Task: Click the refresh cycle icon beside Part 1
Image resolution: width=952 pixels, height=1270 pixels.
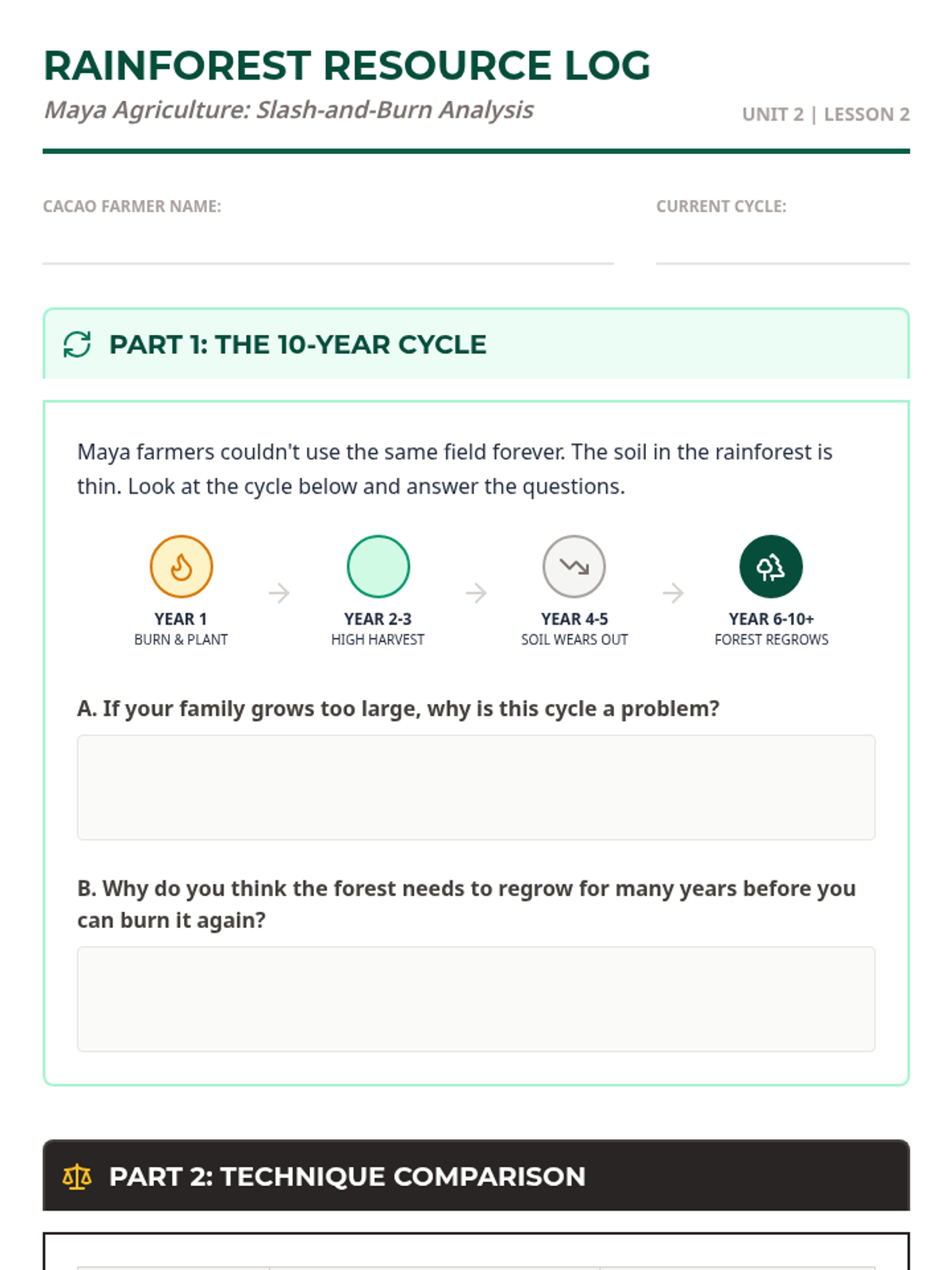Action: tap(77, 344)
